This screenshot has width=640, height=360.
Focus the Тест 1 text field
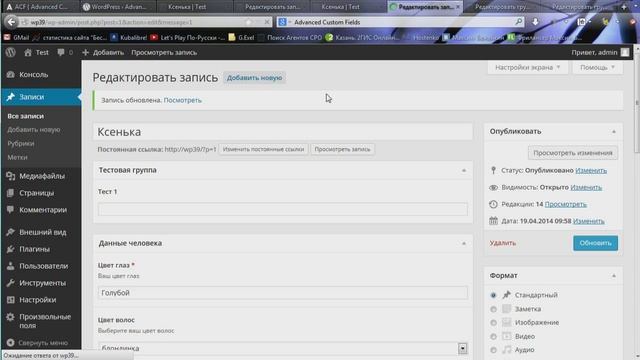282,209
